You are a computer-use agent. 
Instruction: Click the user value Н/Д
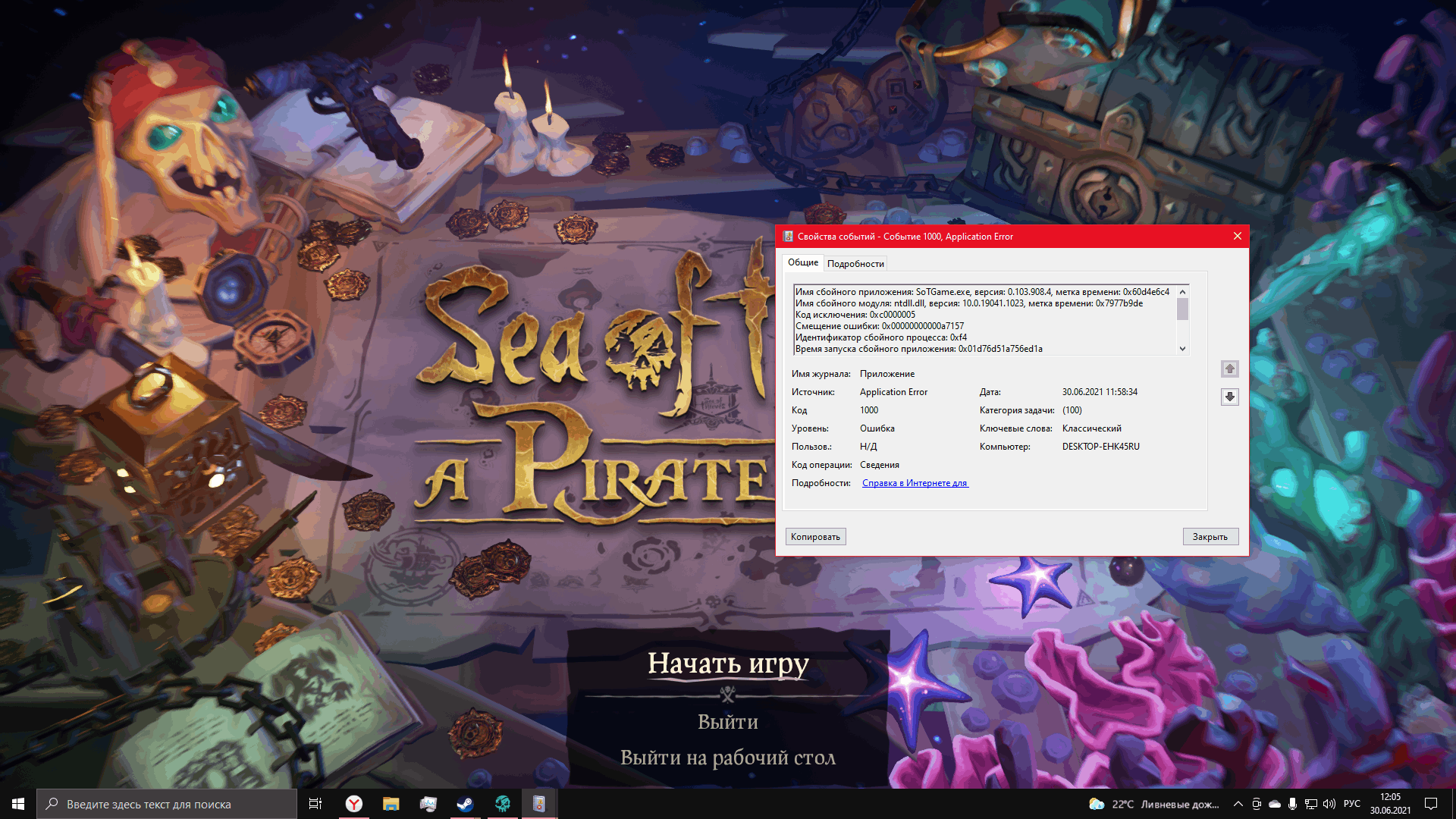(868, 447)
